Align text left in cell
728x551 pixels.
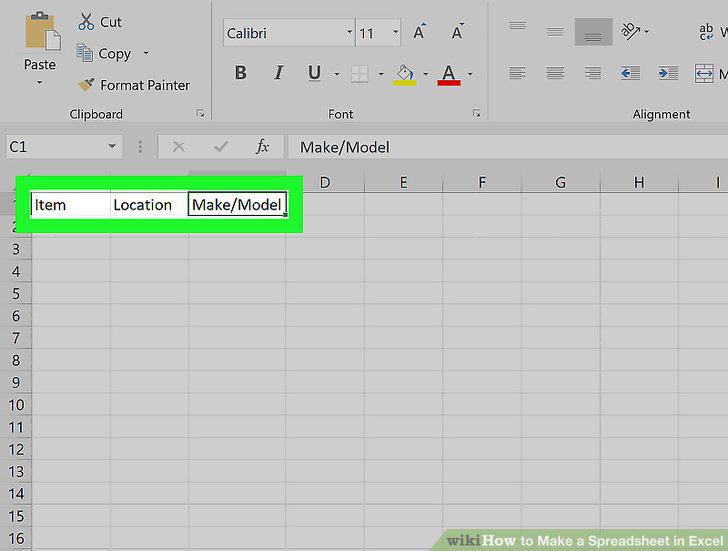click(517, 73)
